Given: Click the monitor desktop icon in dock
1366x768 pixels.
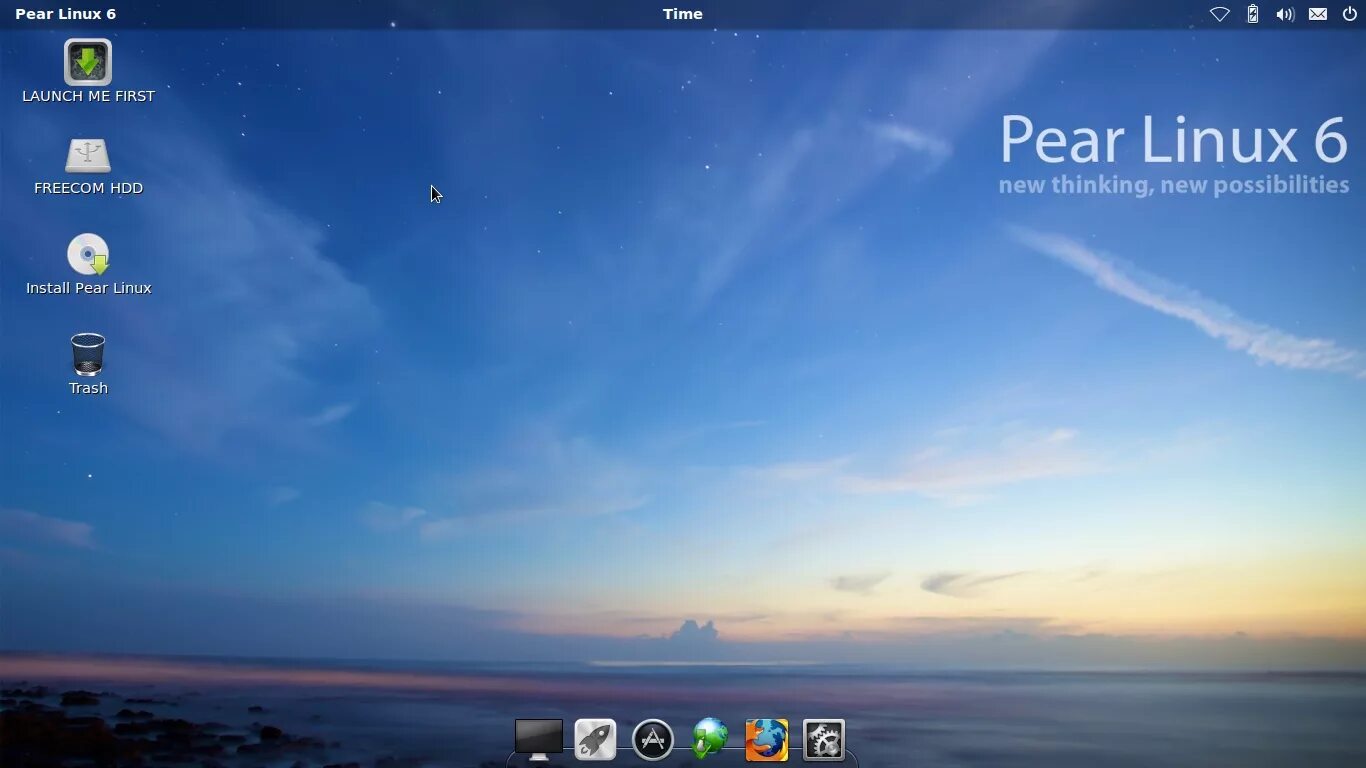Looking at the screenshot, I should 539,740.
